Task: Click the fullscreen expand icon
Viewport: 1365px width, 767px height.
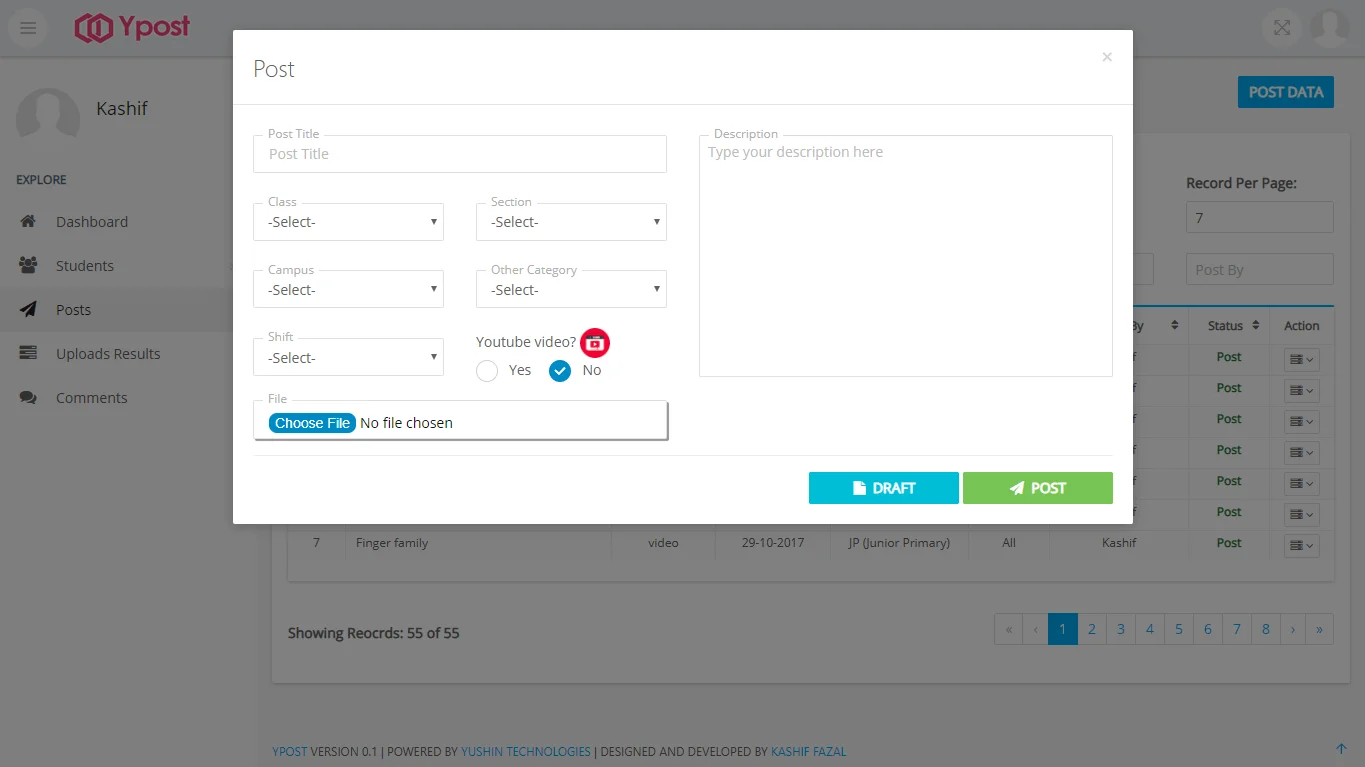Action: [x=1281, y=28]
